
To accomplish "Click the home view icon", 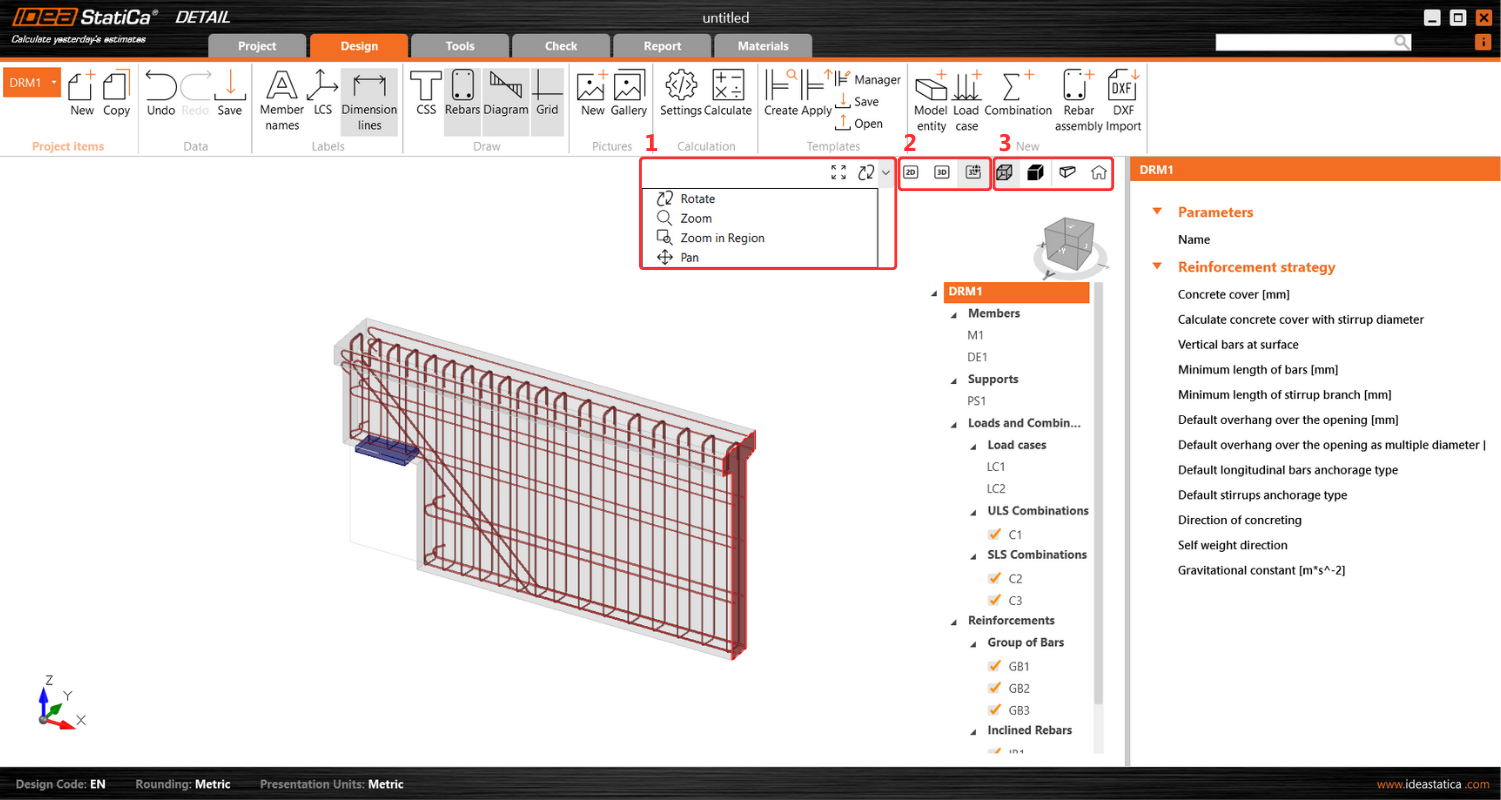I will coord(1097,172).
